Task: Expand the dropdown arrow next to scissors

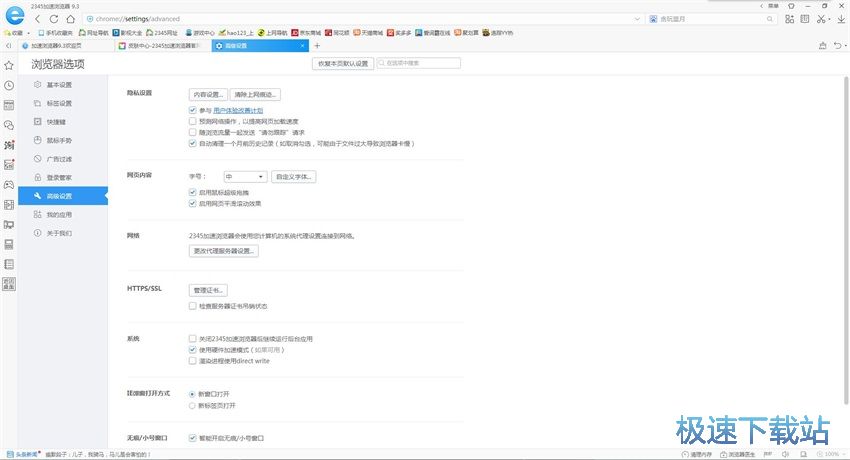Action: coord(829,20)
